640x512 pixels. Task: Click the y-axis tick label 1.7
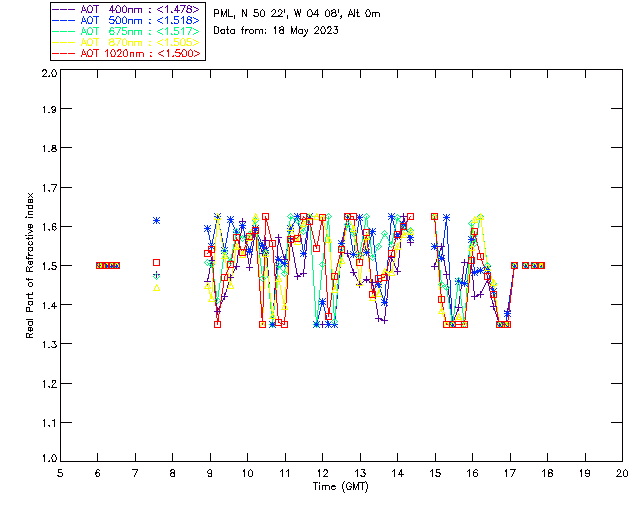(49, 187)
